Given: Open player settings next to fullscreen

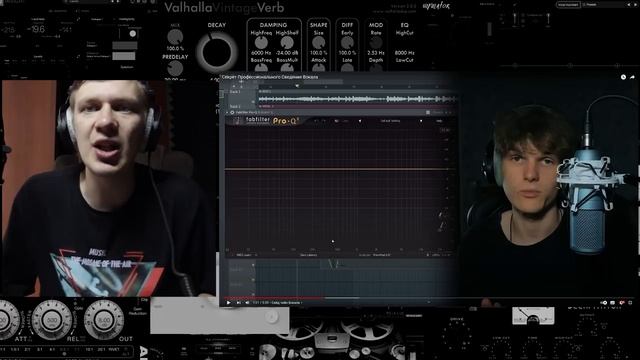Looking at the screenshot, I should [x=622, y=302].
